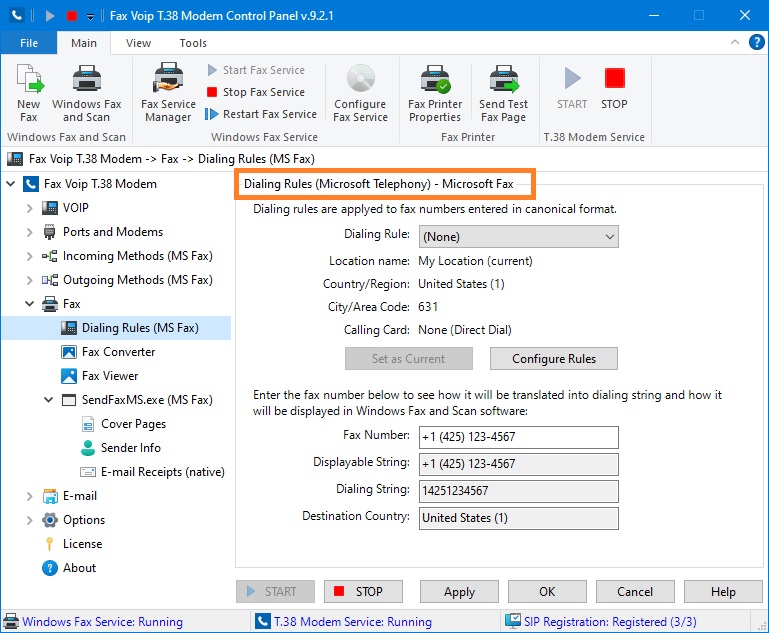The image size is (769, 633).
Task: Launch Windows Fax and Scan
Action: click(87, 93)
